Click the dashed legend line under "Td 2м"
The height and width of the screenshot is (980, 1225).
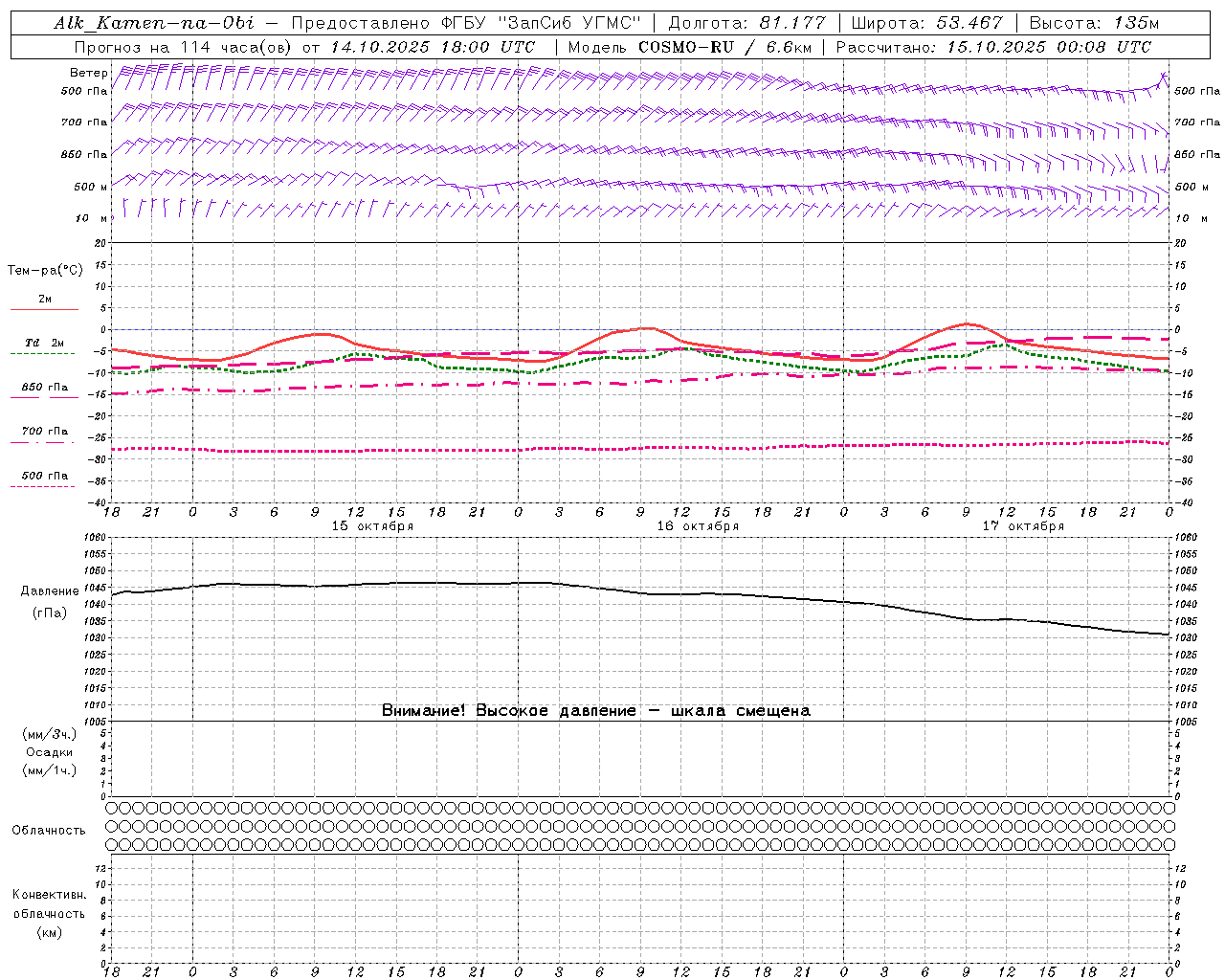click(43, 354)
